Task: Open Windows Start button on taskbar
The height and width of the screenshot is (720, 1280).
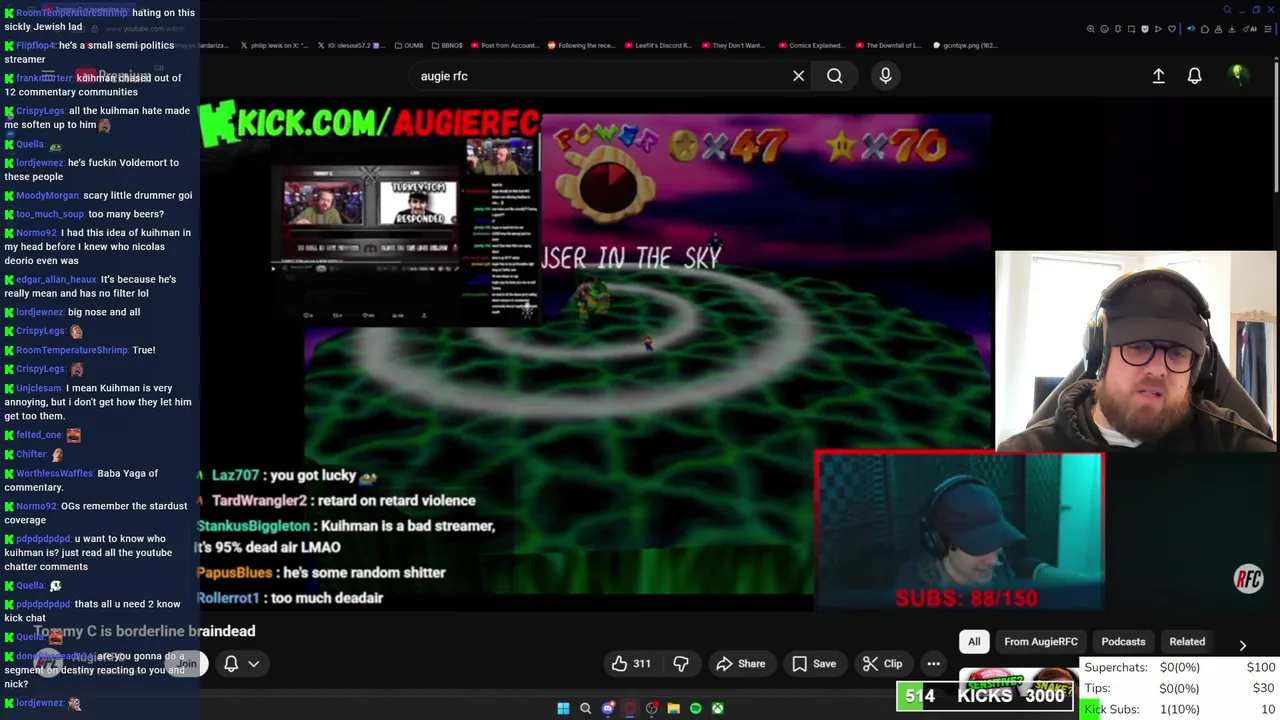Action: [x=563, y=708]
